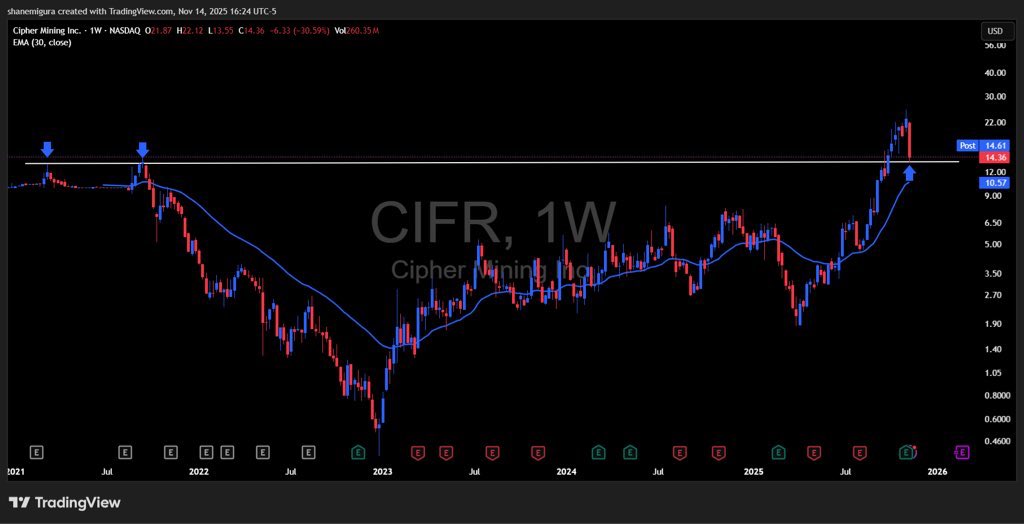1024x524 pixels.
Task: Open the red earnings marker just before 2025
Action: (718, 451)
